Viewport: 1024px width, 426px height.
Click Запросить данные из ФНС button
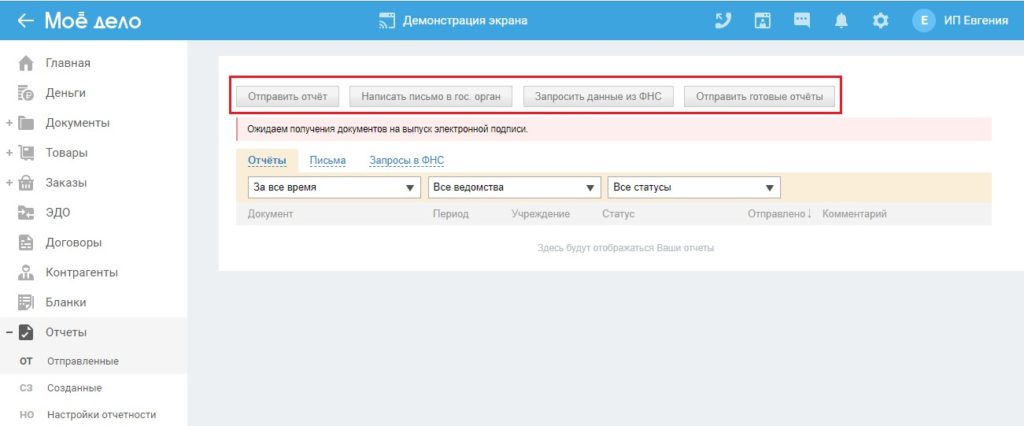(x=599, y=96)
